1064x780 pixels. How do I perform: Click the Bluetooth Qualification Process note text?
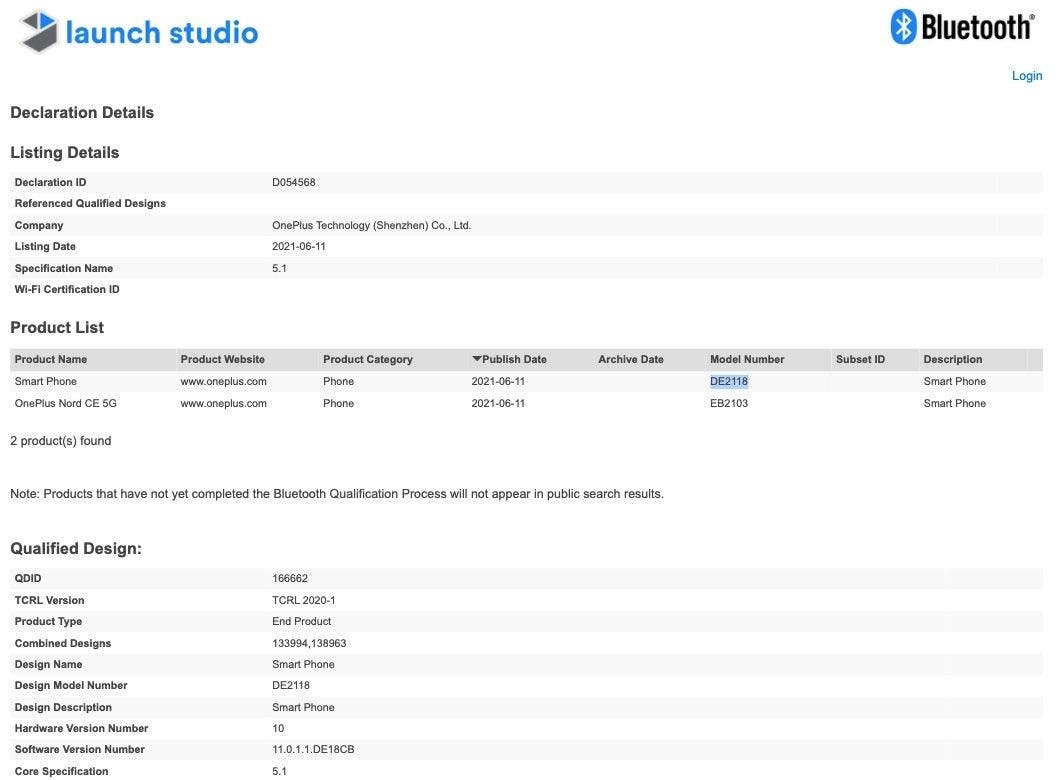pyautogui.click(x=337, y=494)
